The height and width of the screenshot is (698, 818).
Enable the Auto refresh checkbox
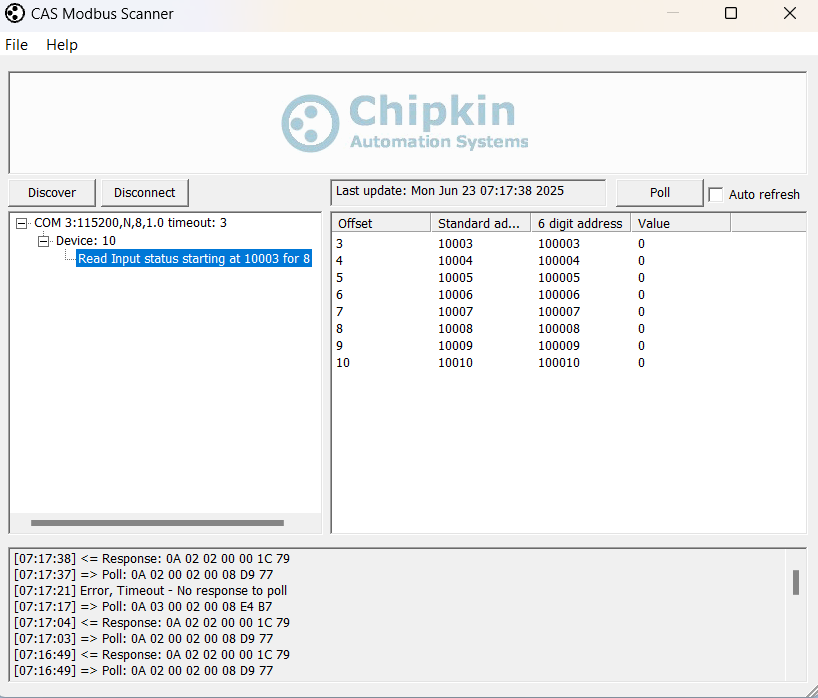716,195
